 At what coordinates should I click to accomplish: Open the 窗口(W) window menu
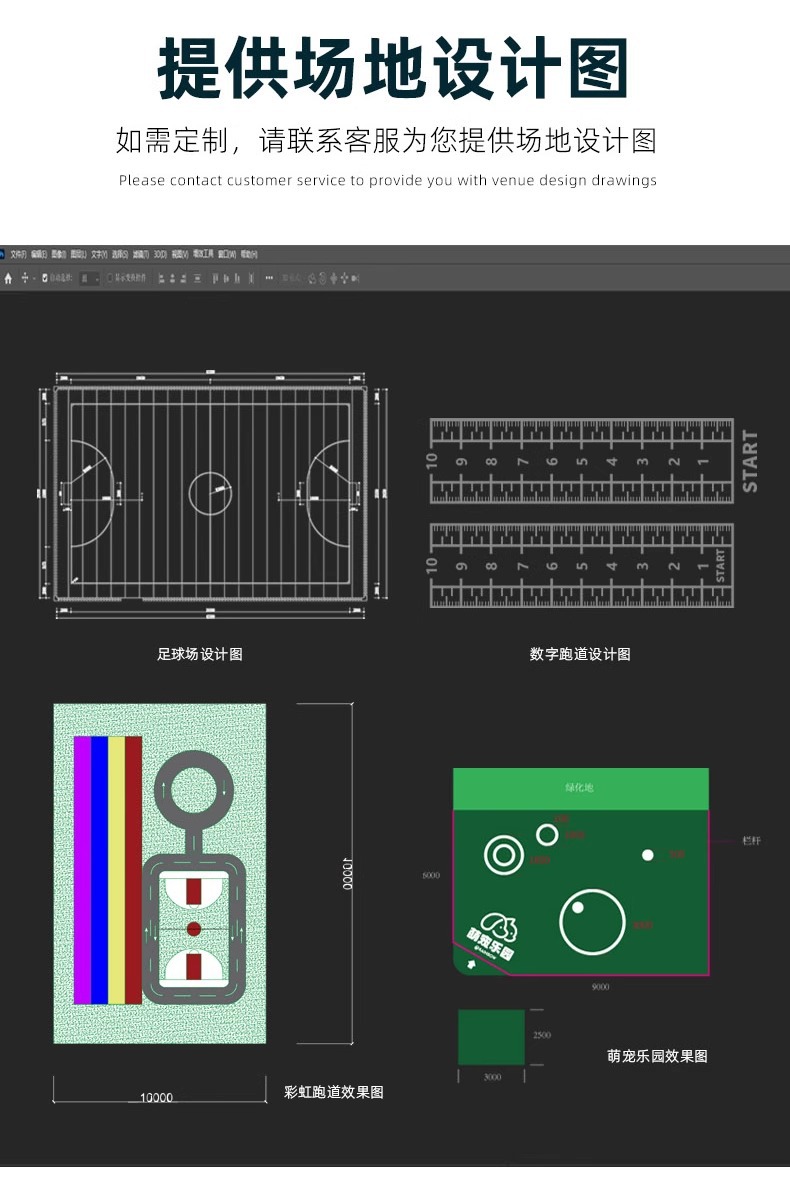(227, 255)
